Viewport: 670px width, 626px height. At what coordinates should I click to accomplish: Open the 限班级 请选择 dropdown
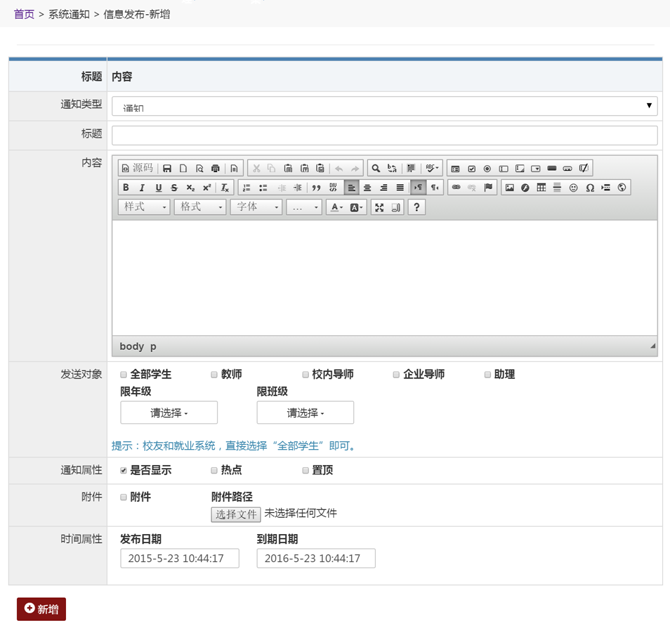point(305,413)
